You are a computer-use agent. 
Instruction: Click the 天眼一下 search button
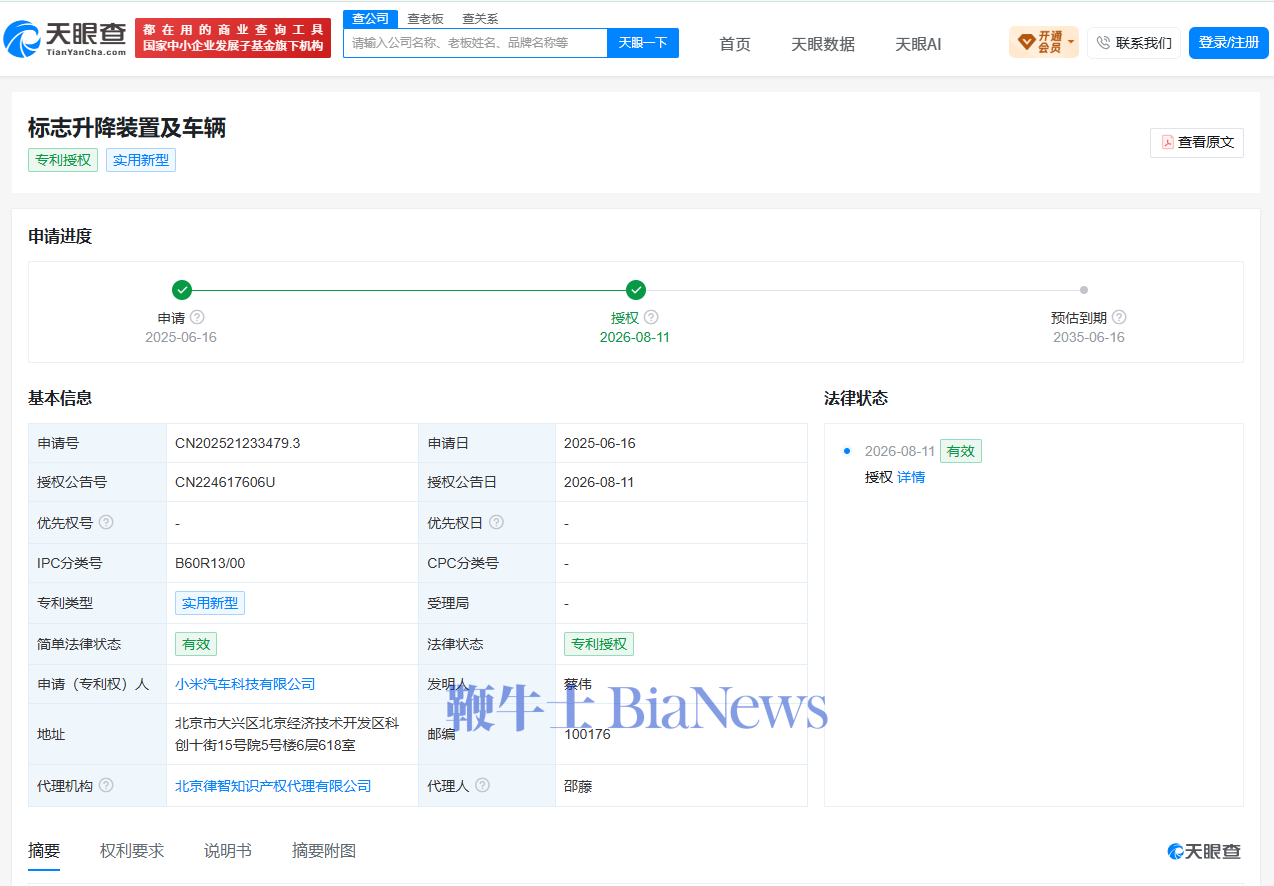pyautogui.click(x=643, y=43)
